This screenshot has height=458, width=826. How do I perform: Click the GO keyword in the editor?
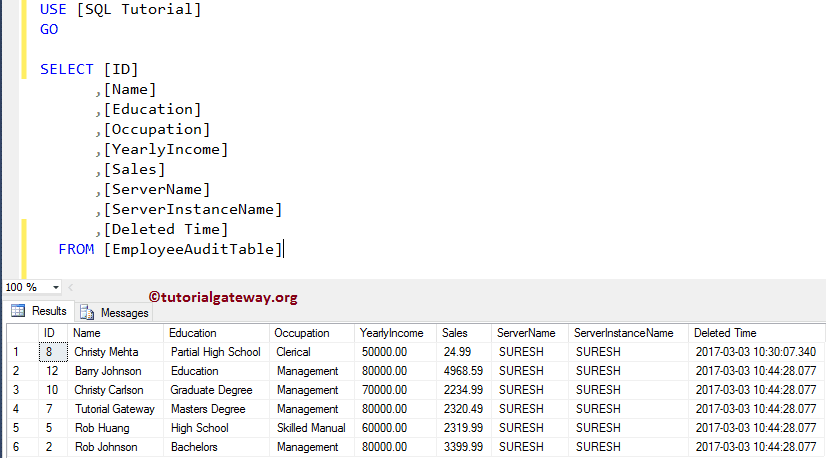[x=49, y=30]
